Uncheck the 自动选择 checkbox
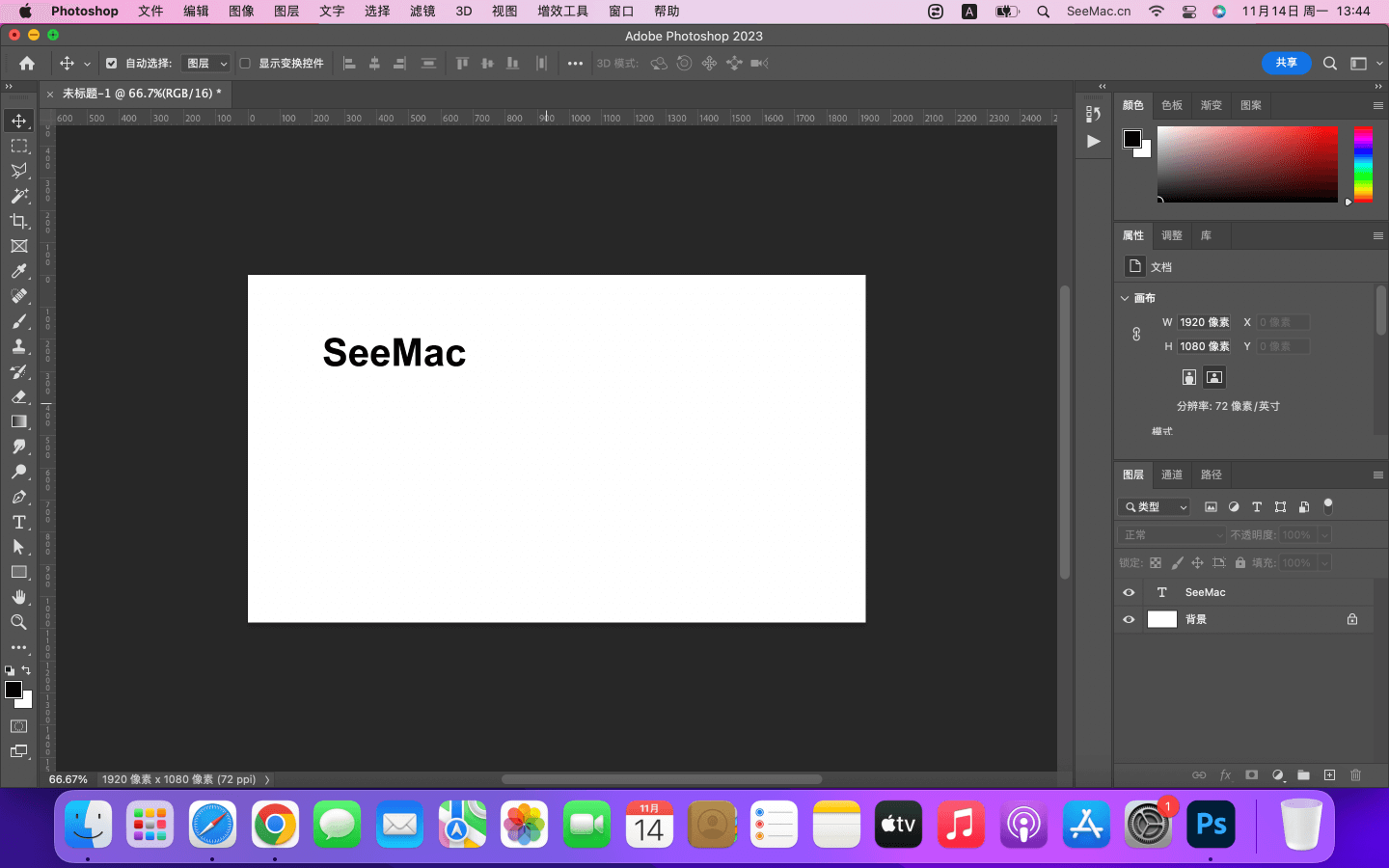The image size is (1389, 868). click(111, 64)
